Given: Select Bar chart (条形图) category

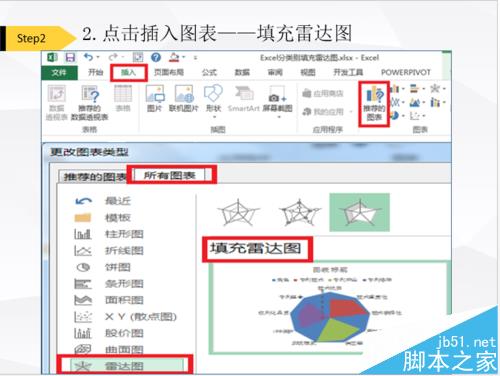Looking at the screenshot, I should [109, 284].
